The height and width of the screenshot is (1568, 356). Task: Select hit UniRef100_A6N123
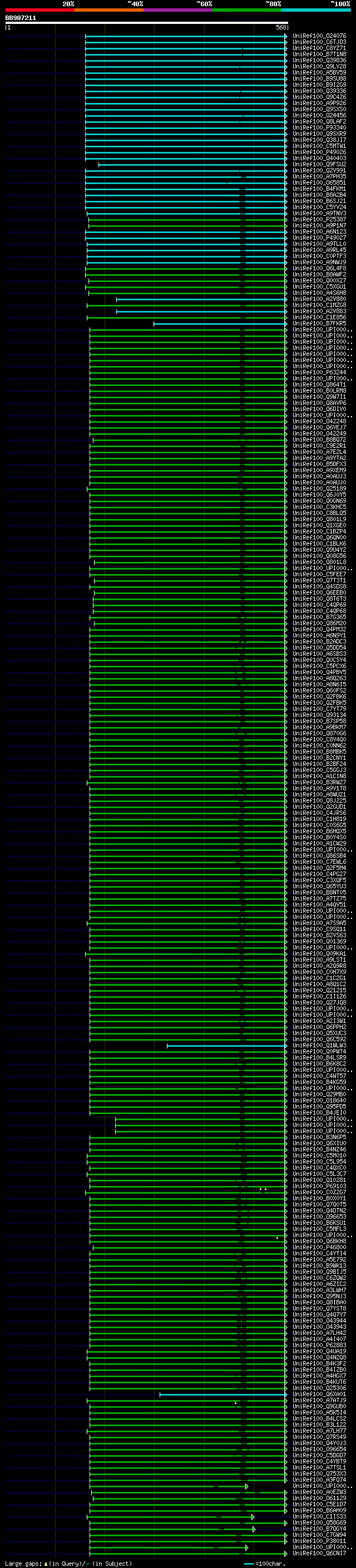(x=319, y=232)
